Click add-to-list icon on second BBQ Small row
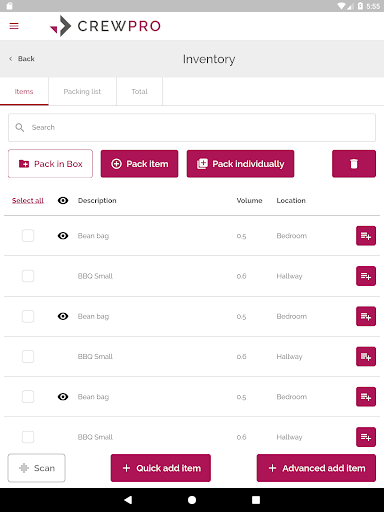The height and width of the screenshot is (512, 384). tap(366, 356)
